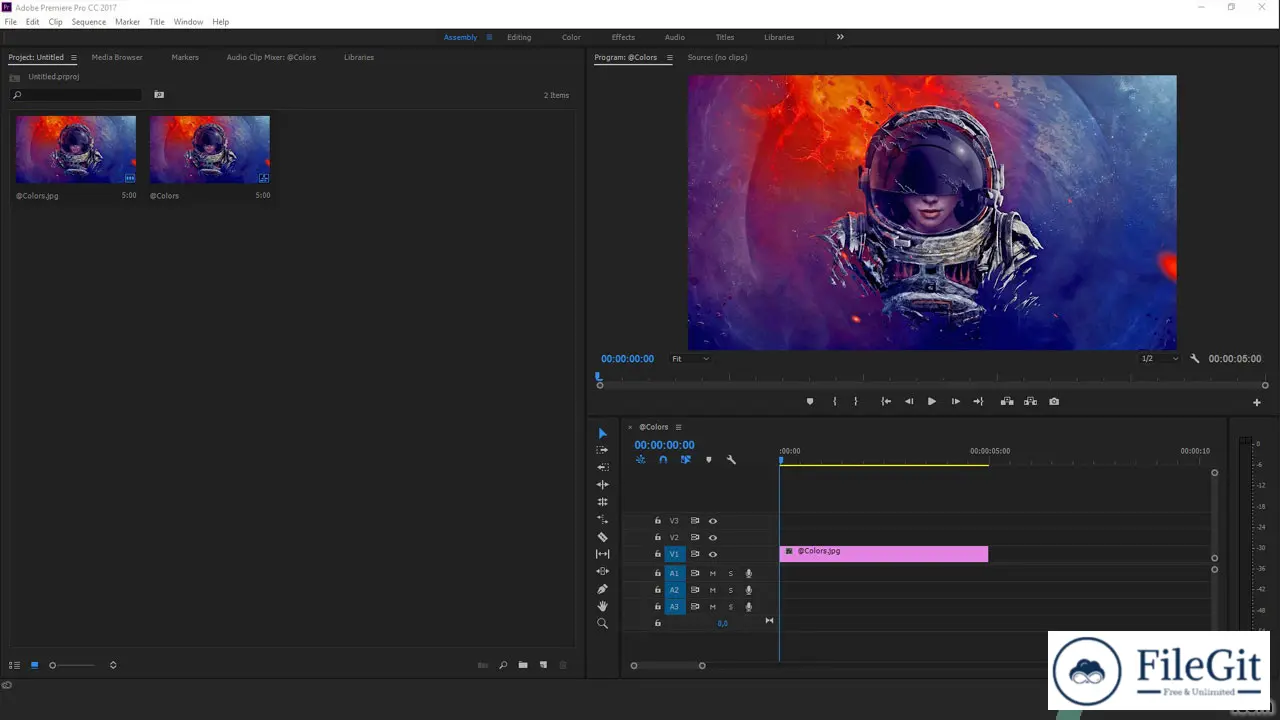
Task: Expand workspace overflow chevrons
Action: [840, 37]
